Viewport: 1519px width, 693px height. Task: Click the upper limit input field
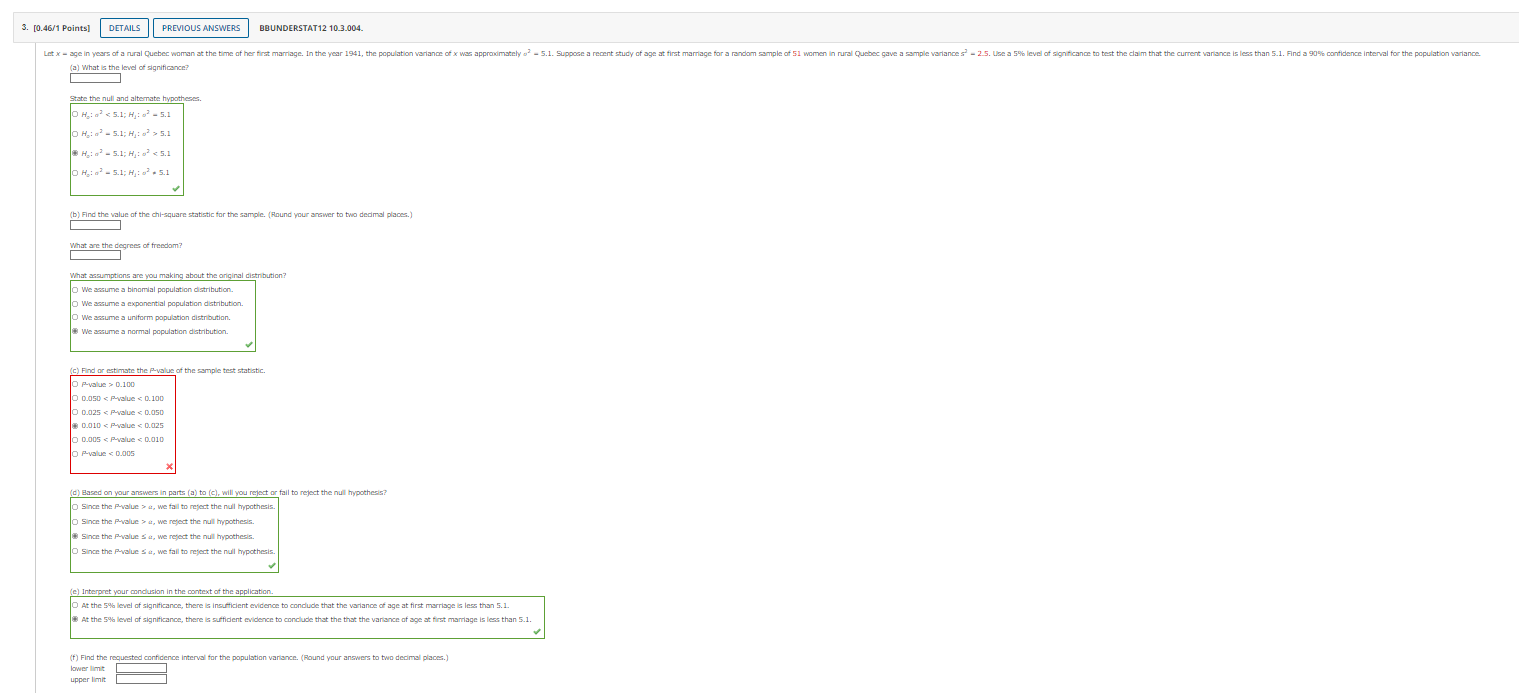pyautogui.click(x=140, y=679)
